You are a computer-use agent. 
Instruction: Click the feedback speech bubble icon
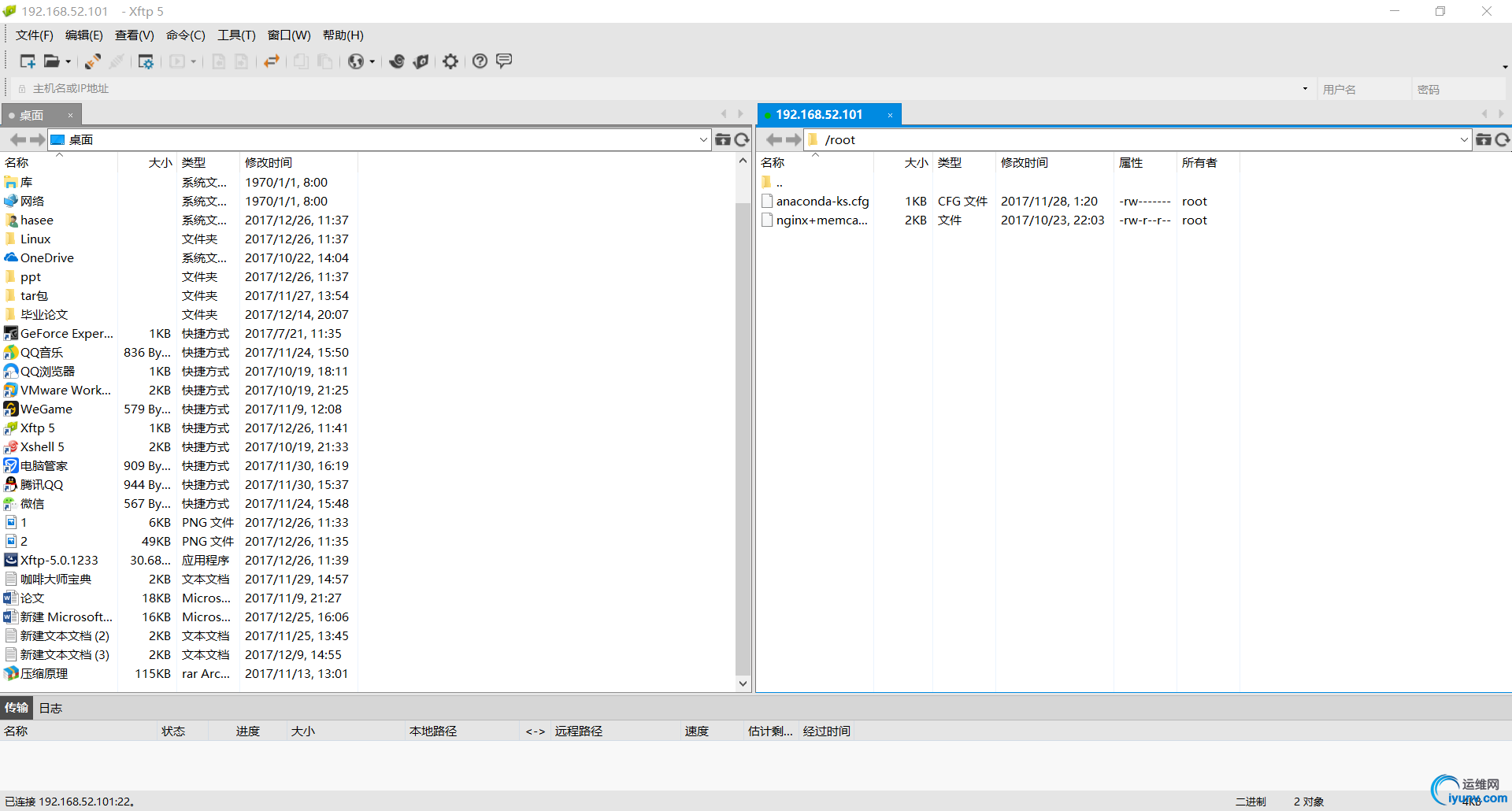[x=505, y=61]
